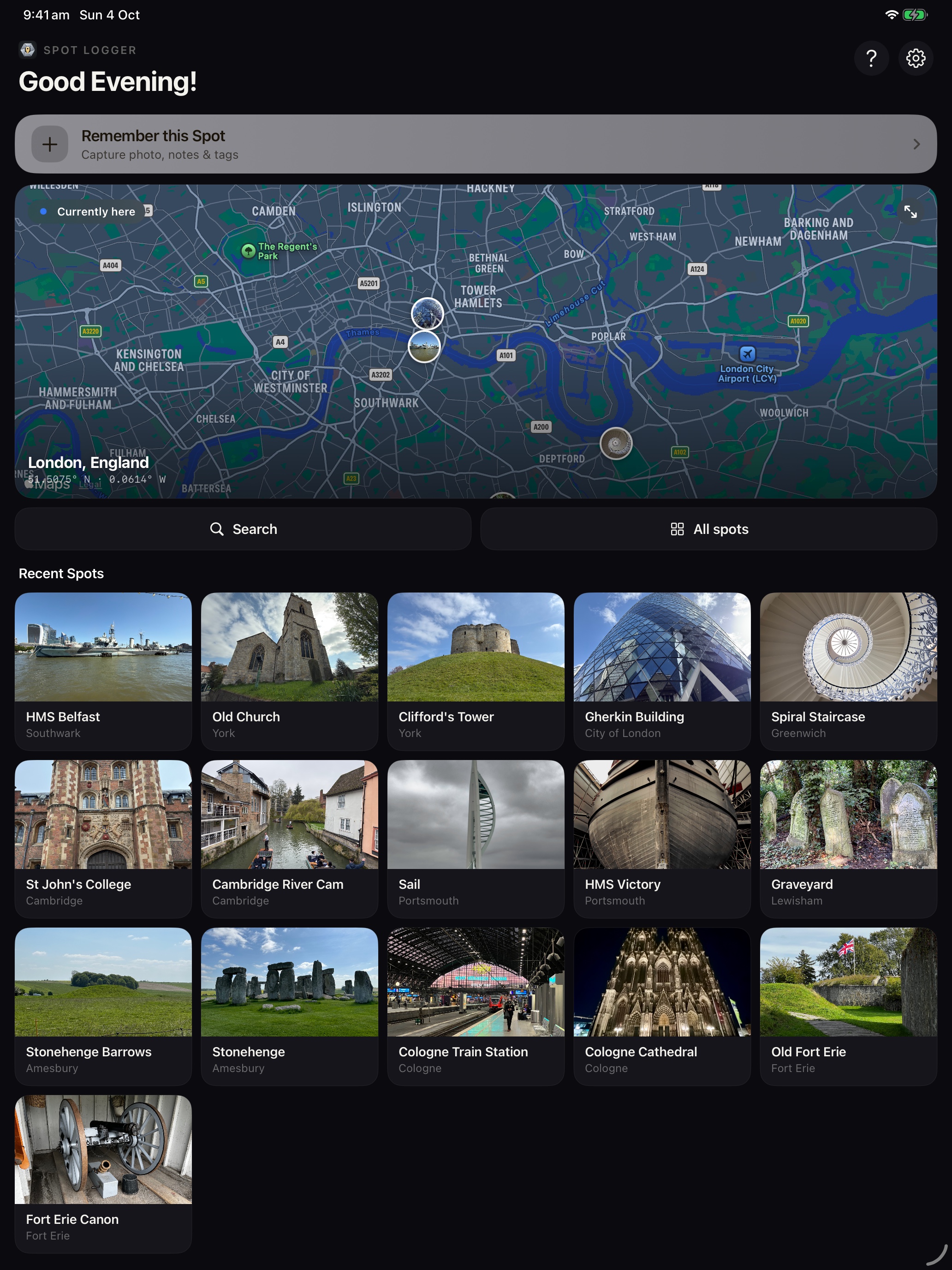Open HMS Victory spot card
Viewport: 952px width, 1270px height.
662,839
